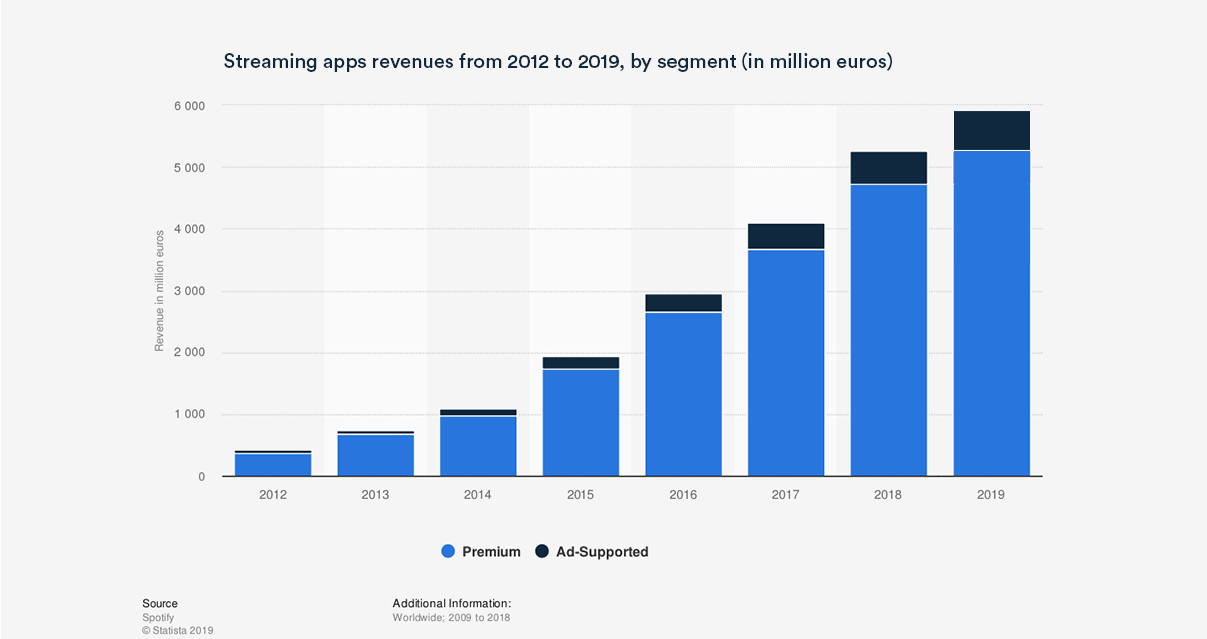Viewport: 1207px width, 639px height.
Task: Click the 1 000 y-axis value
Action: 188,415
